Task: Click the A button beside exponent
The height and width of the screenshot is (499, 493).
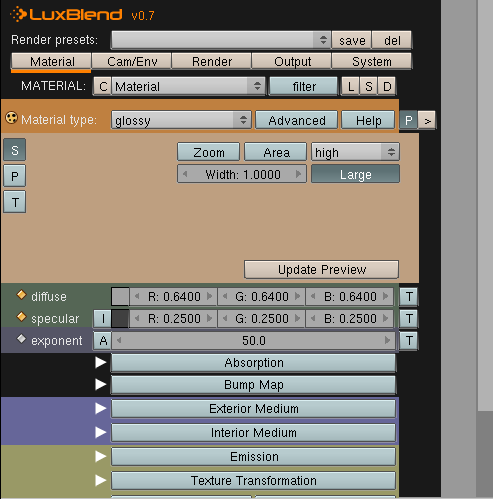Action: [x=103, y=341]
